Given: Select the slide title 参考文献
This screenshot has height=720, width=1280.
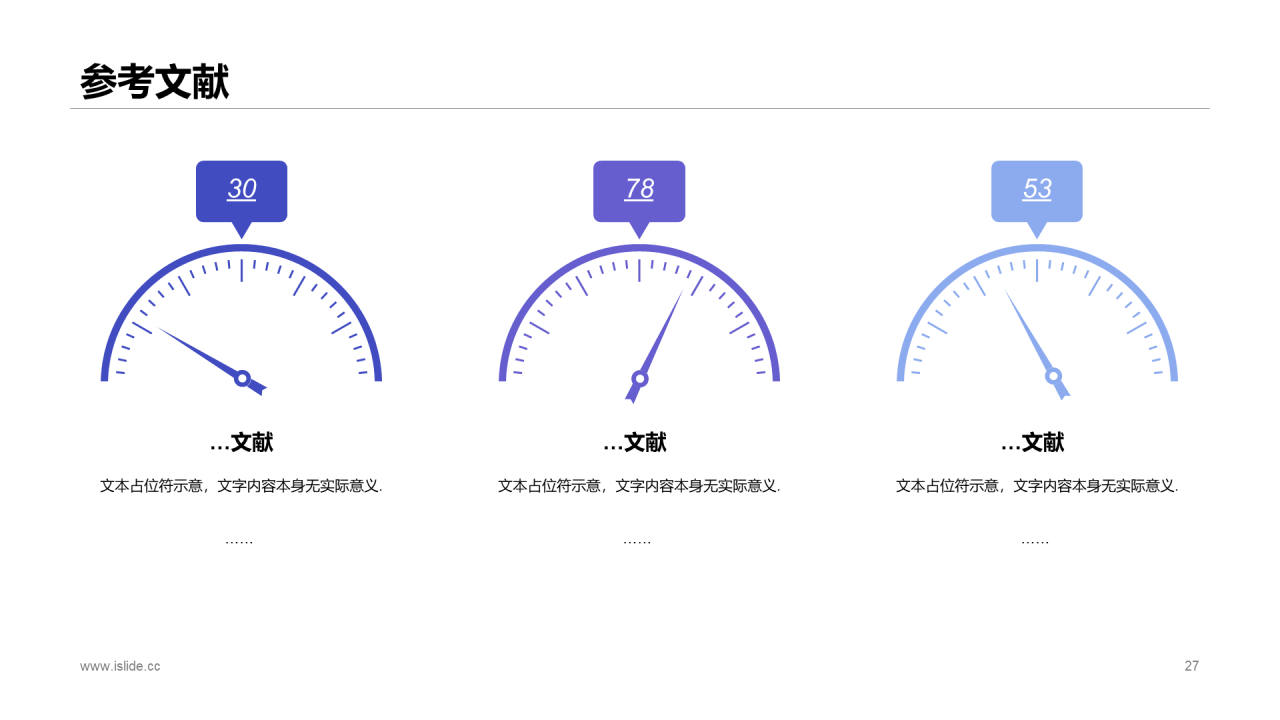Looking at the screenshot, I should pyautogui.click(x=155, y=82).
